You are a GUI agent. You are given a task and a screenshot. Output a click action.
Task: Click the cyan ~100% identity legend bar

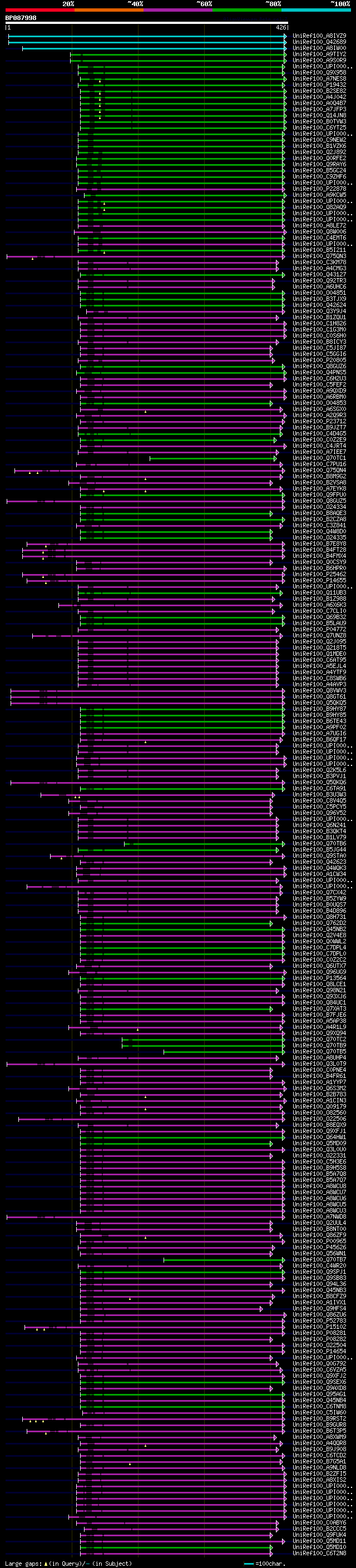[316, 10]
